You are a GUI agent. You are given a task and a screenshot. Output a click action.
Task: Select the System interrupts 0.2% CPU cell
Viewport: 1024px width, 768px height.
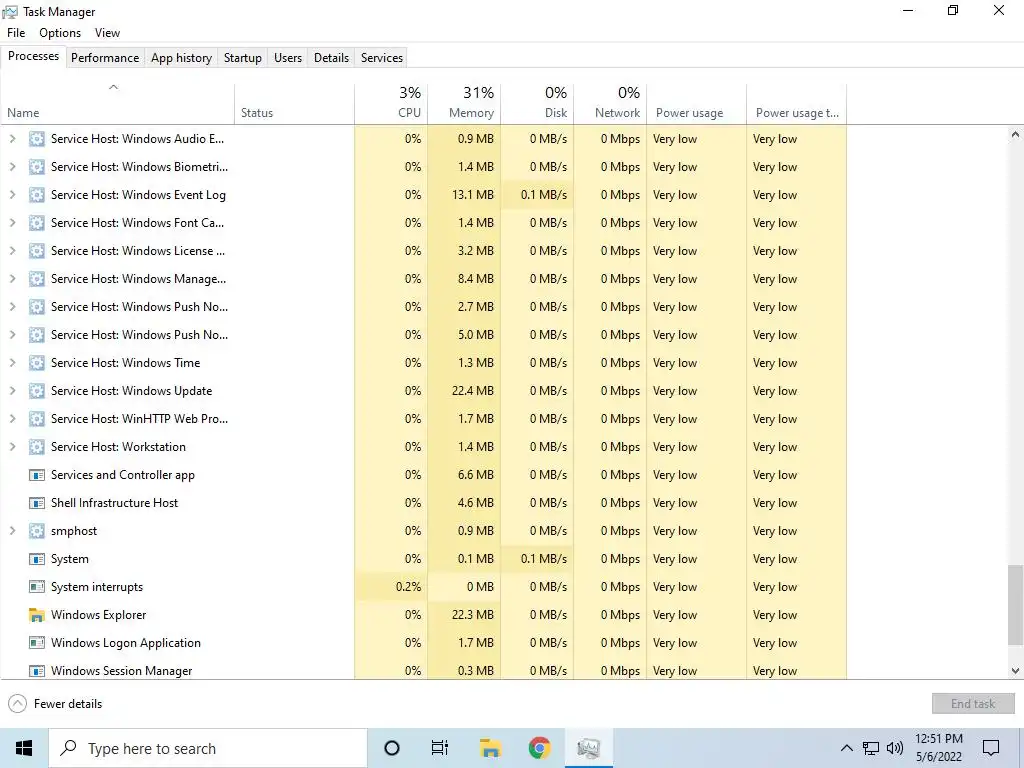coord(391,587)
